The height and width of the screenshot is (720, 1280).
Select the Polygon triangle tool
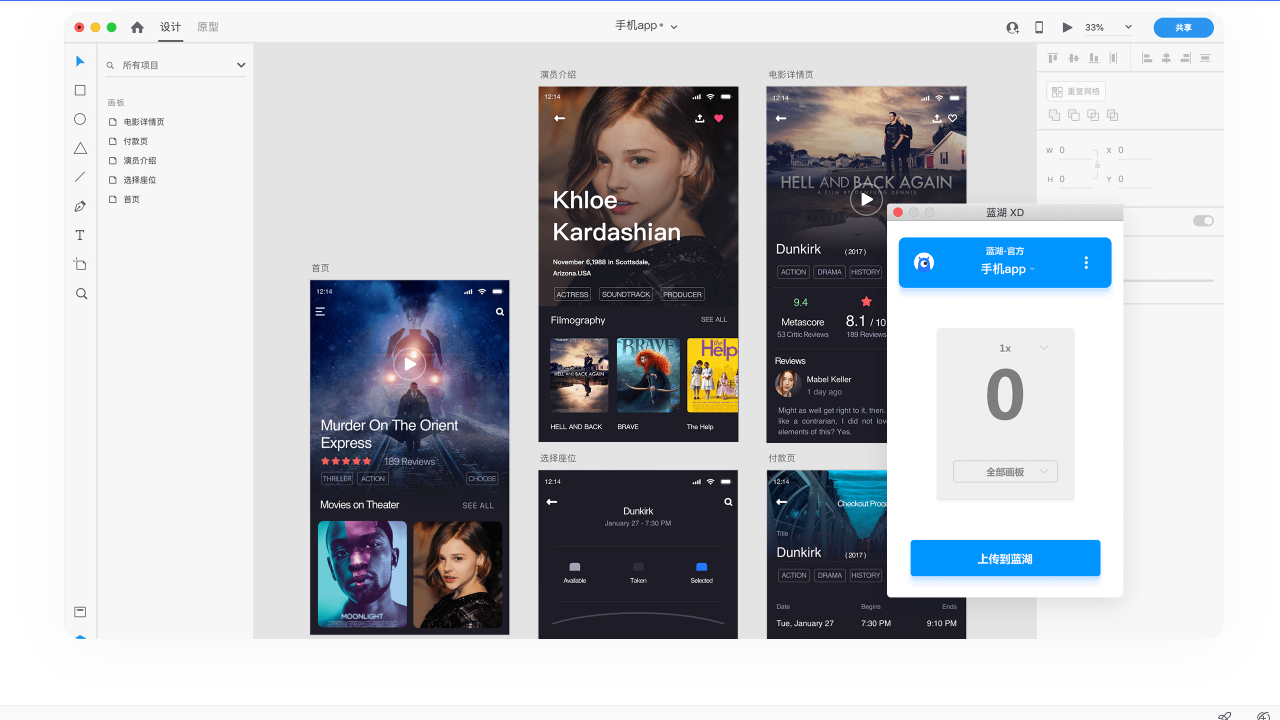(x=80, y=148)
